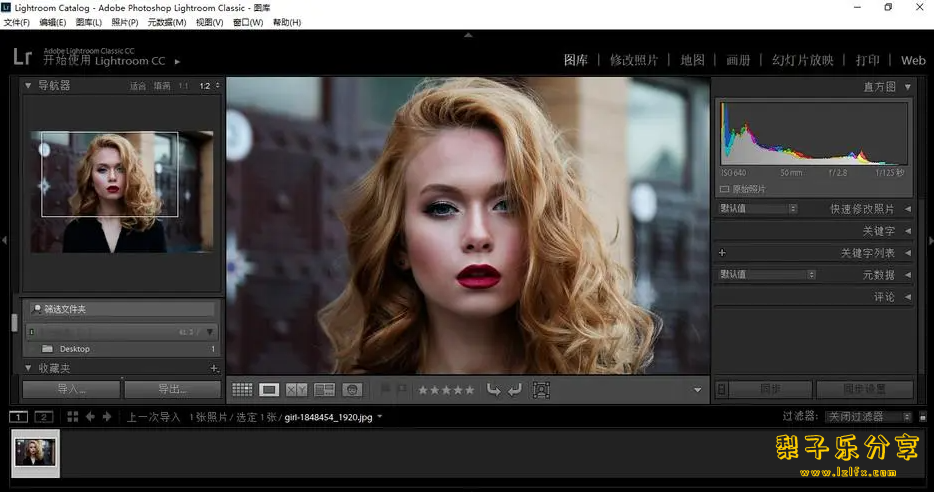Image resolution: width=934 pixels, height=492 pixels.
Task: Click main window display button 1
Action: (x=18, y=417)
